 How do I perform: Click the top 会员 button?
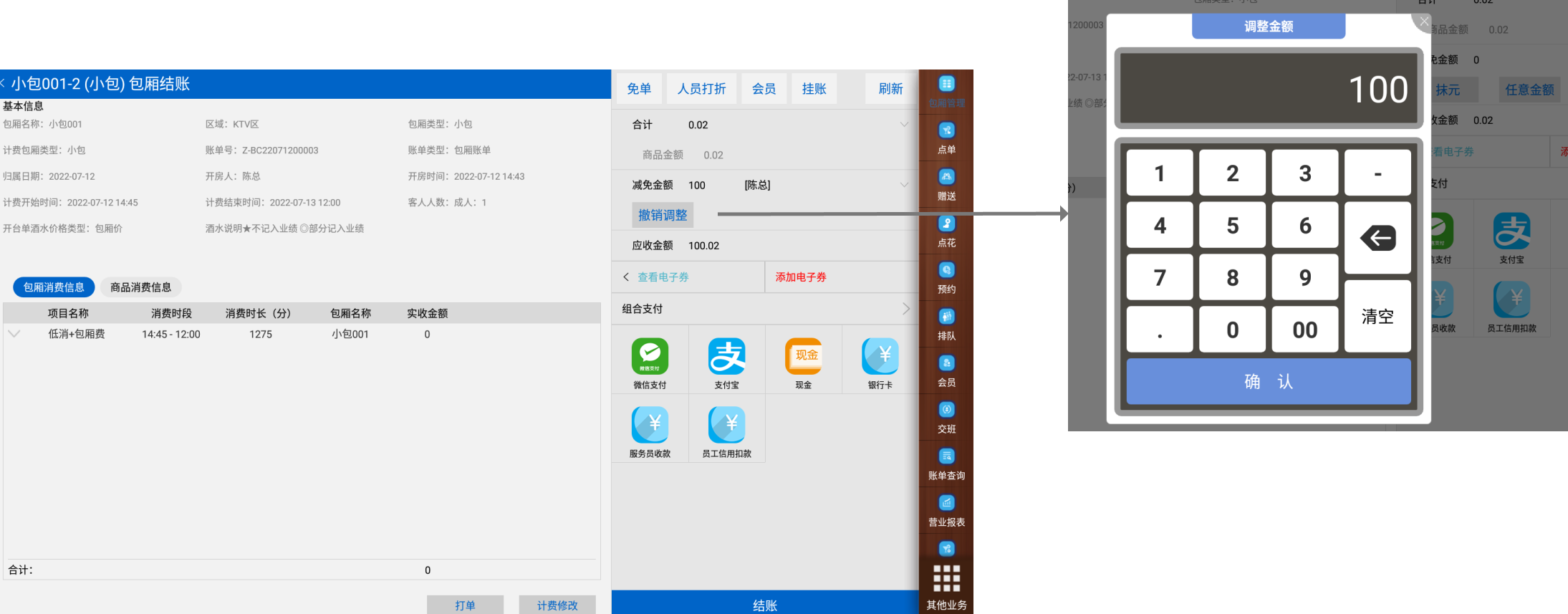point(764,89)
